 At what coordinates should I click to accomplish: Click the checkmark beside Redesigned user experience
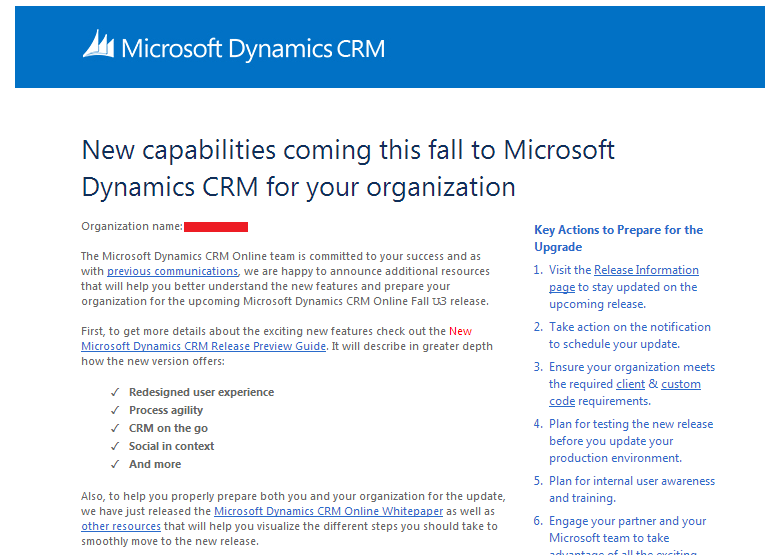point(114,392)
